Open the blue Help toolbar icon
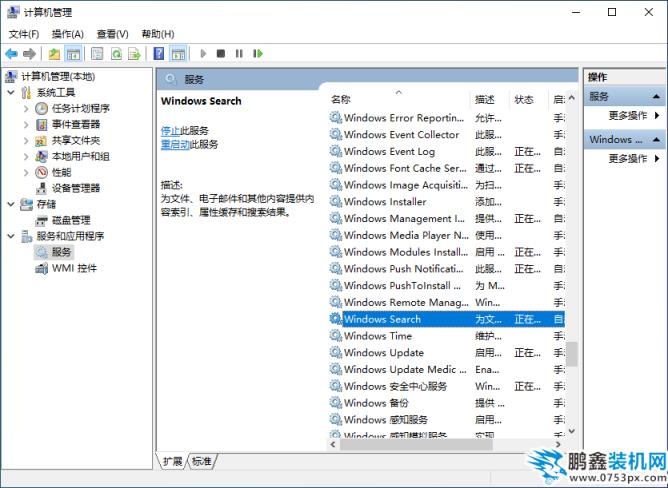Viewport: 668px width, 488px height. point(158,54)
